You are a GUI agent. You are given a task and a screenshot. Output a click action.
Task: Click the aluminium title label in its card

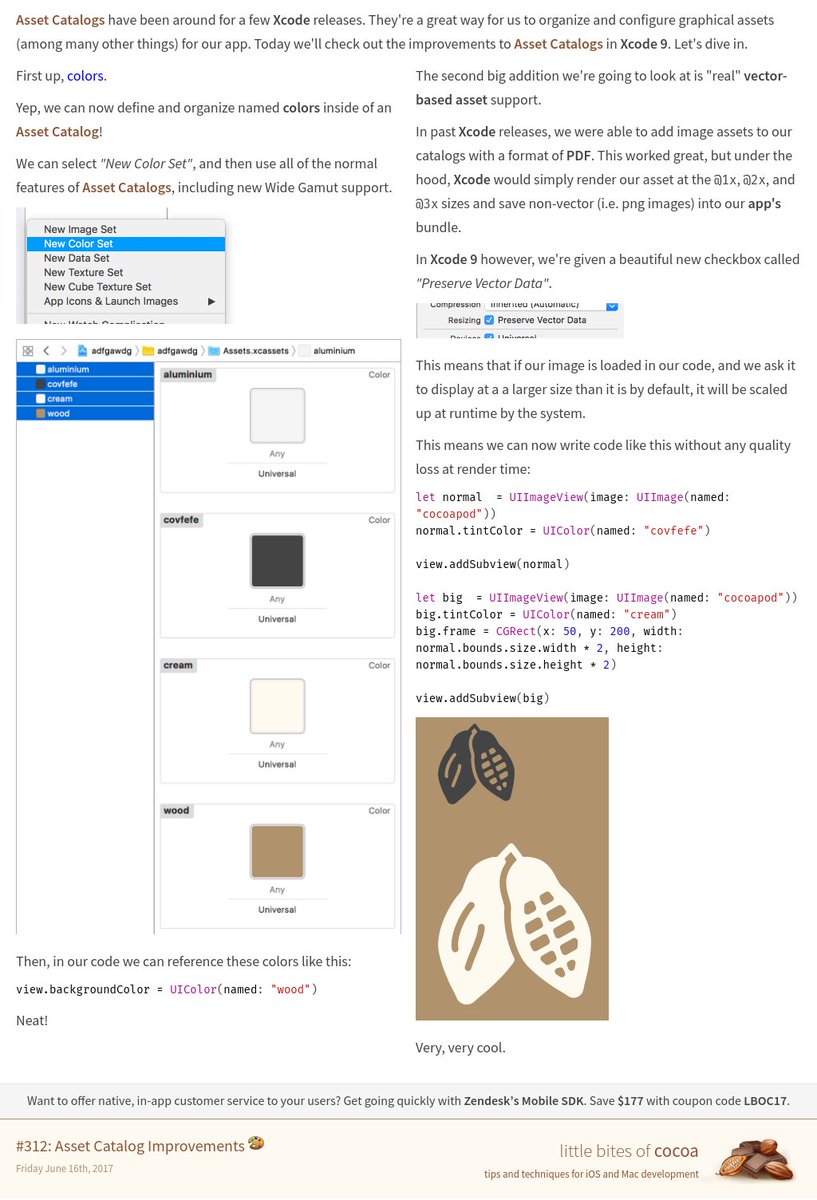(188, 375)
